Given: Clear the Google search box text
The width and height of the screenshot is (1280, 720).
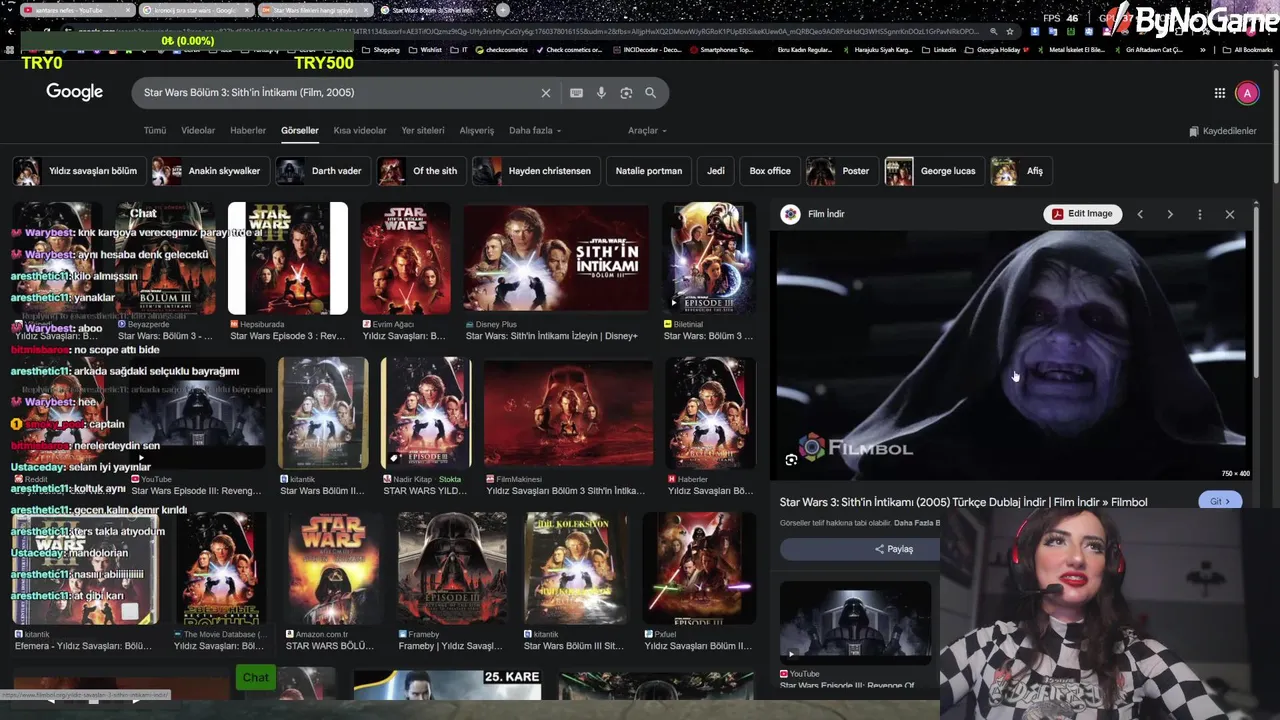Looking at the screenshot, I should coord(546,93).
